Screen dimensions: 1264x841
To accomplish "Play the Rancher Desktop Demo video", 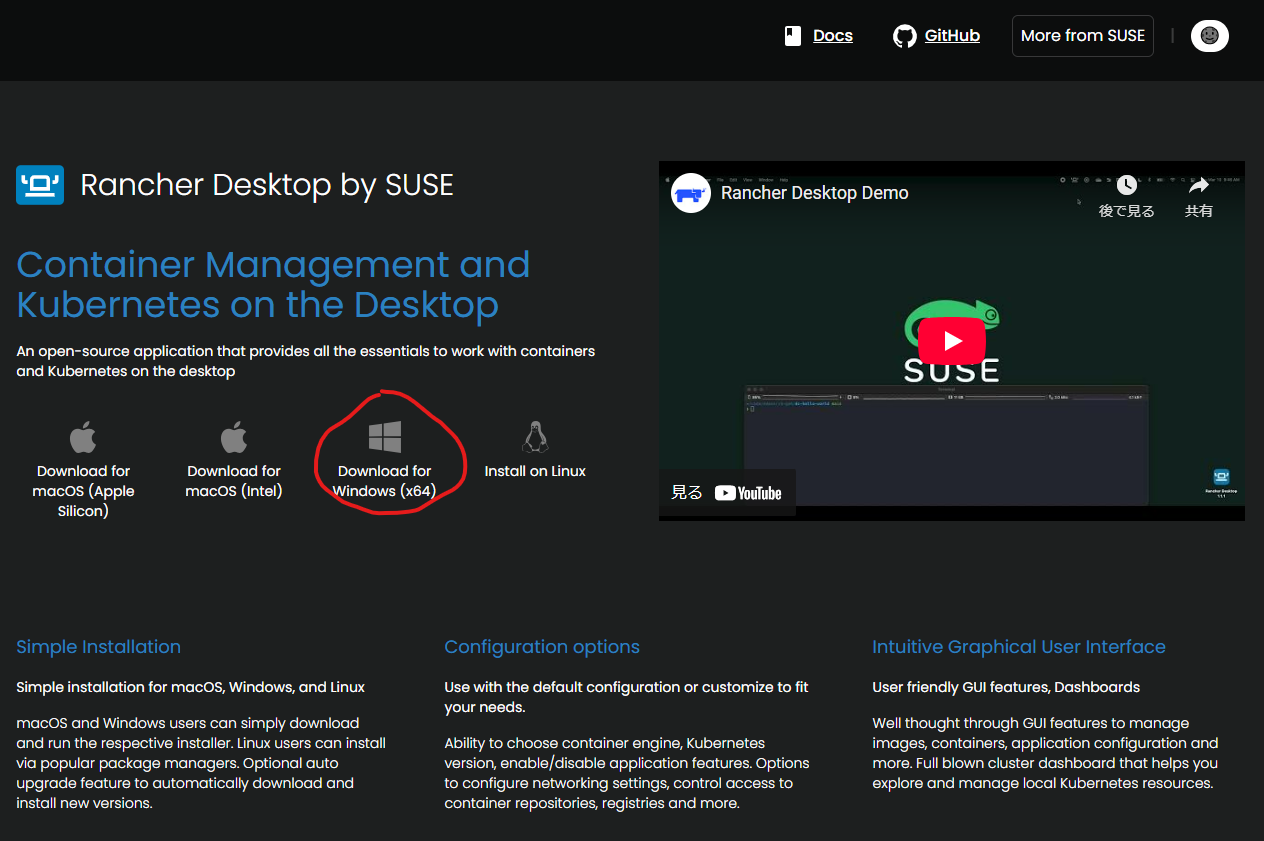I will click(x=951, y=341).
